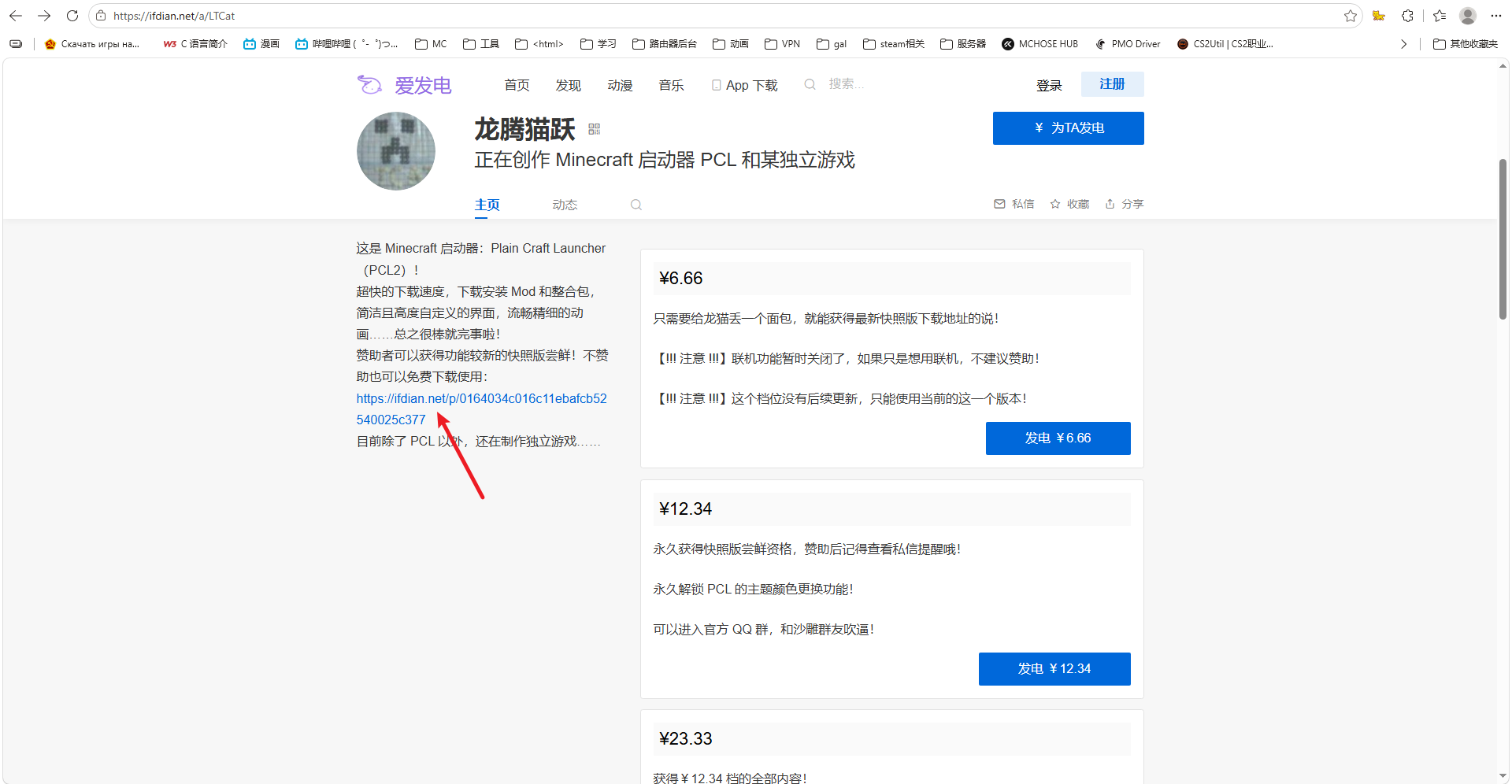Click the search icon beside 动态 tab
The image size is (1512, 784).
[636, 205]
